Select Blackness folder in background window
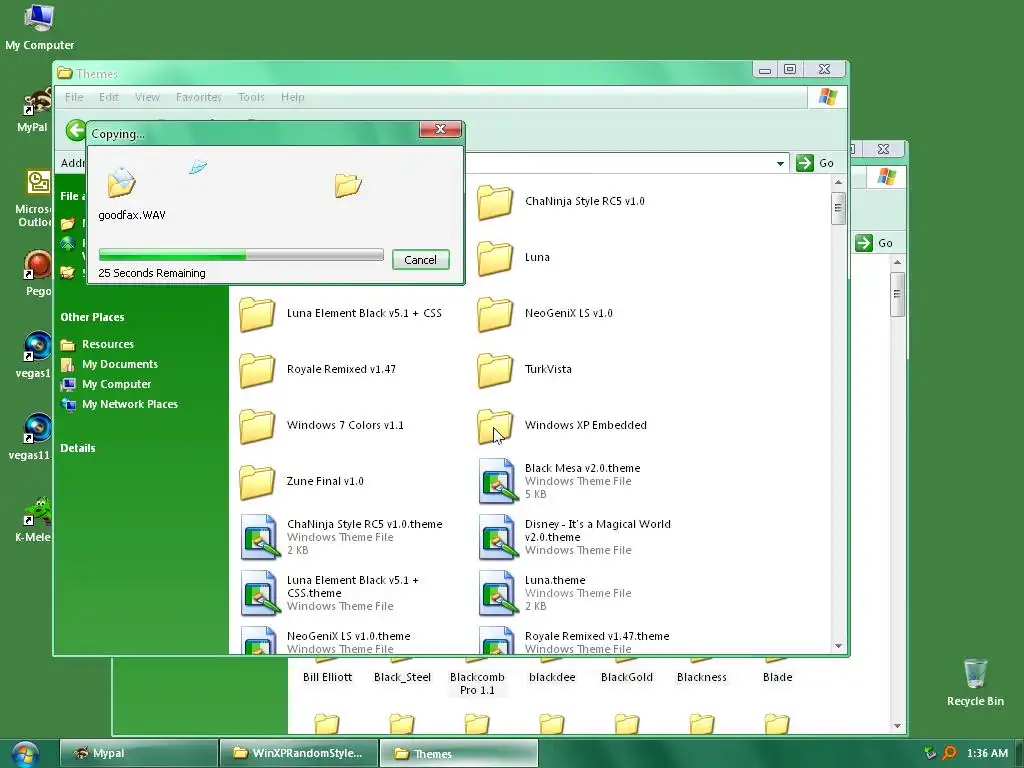This screenshot has width=1024, height=768. tap(702, 673)
